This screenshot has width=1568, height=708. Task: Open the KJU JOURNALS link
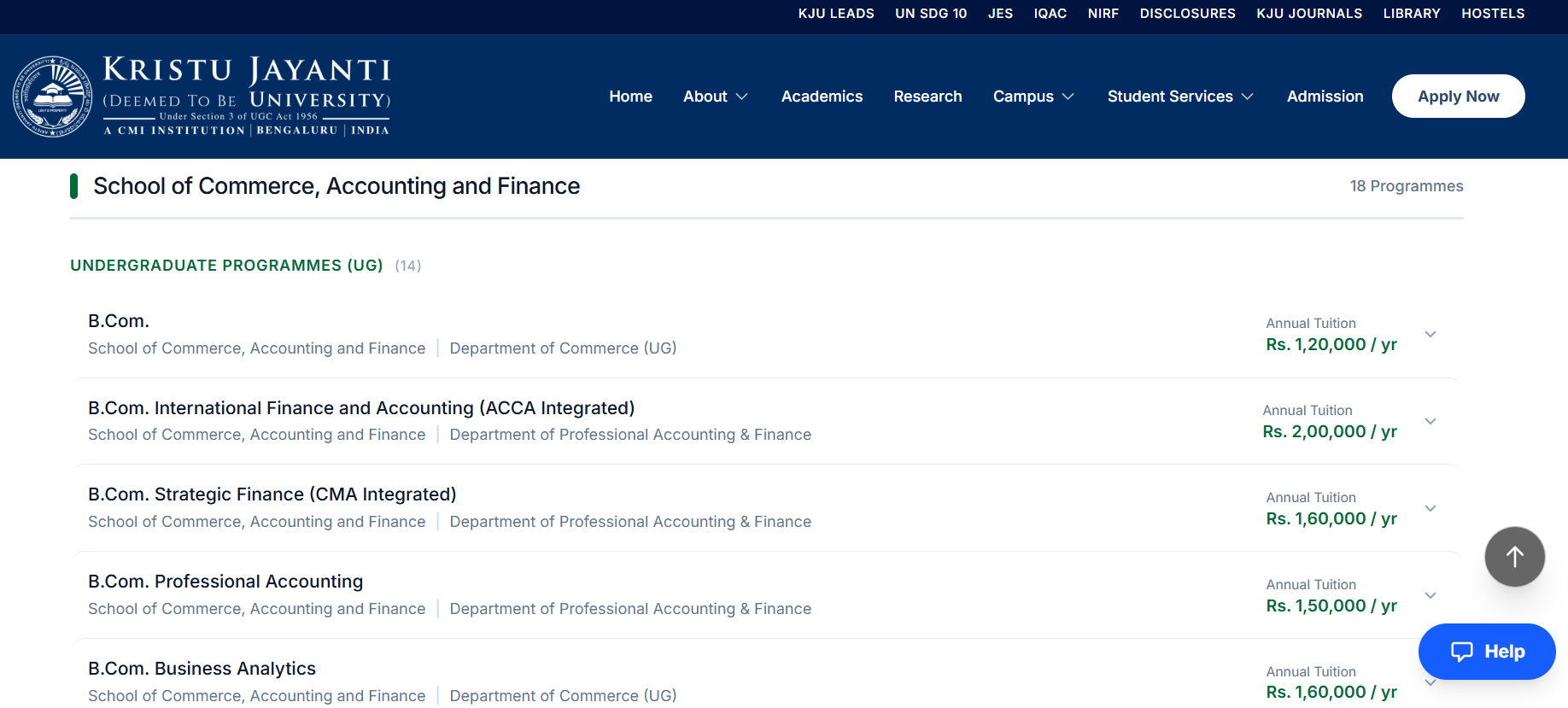click(1309, 14)
